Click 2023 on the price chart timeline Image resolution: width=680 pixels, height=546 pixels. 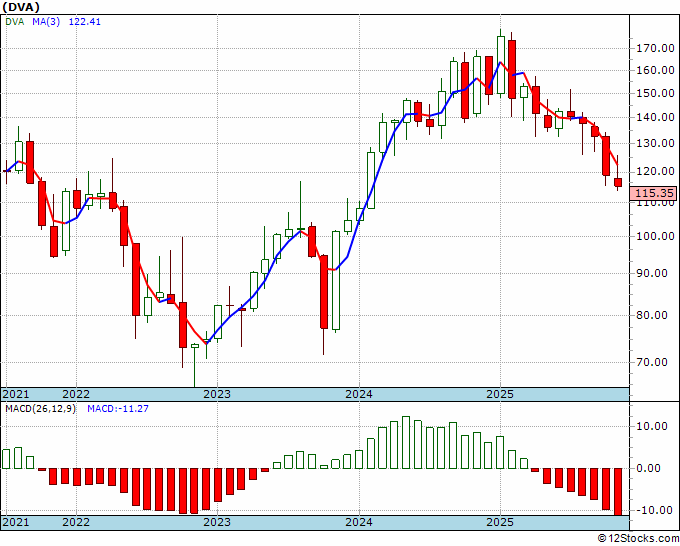point(217,394)
